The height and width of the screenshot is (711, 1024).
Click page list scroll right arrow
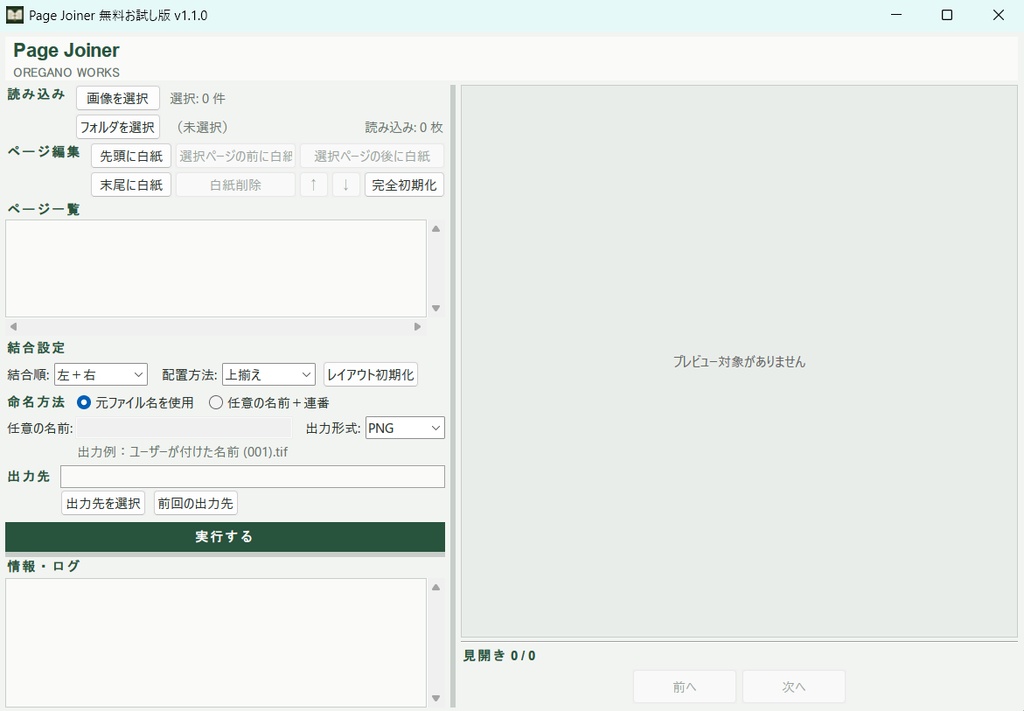coord(417,326)
